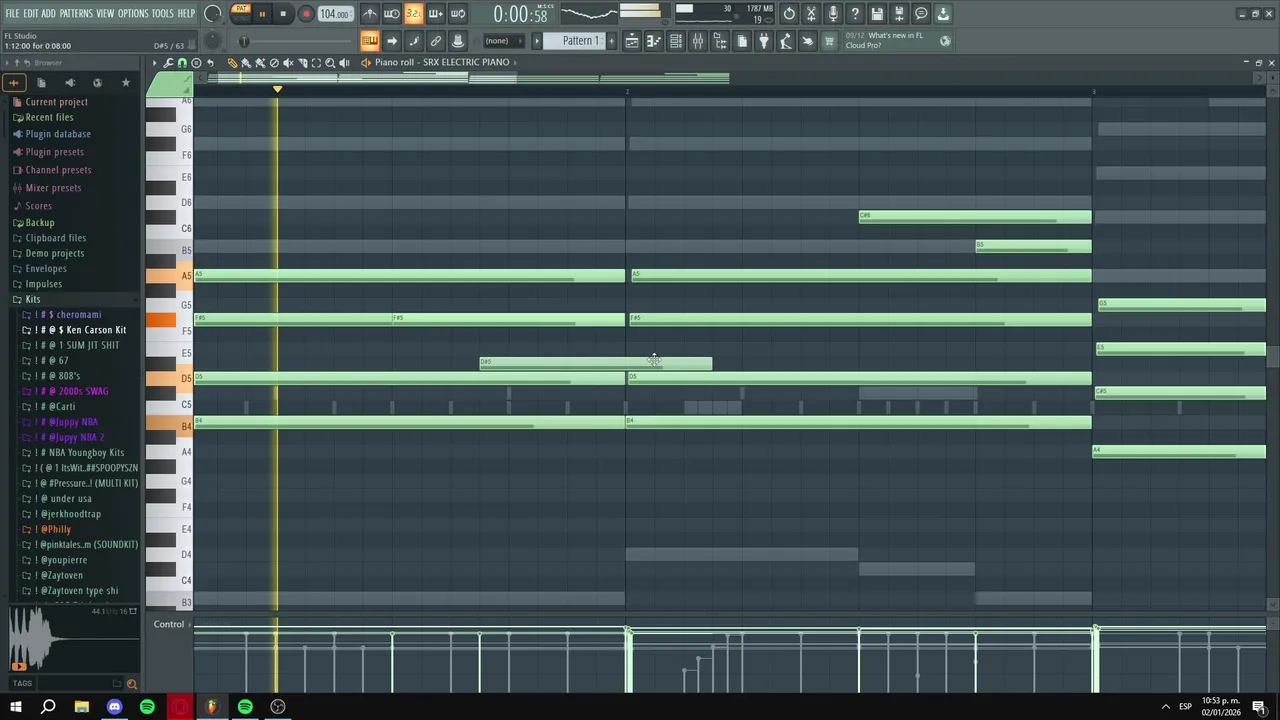The height and width of the screenshot is (720, 1280).
Task: Click the render/export save-as icon
Action: tap(899, 14)
